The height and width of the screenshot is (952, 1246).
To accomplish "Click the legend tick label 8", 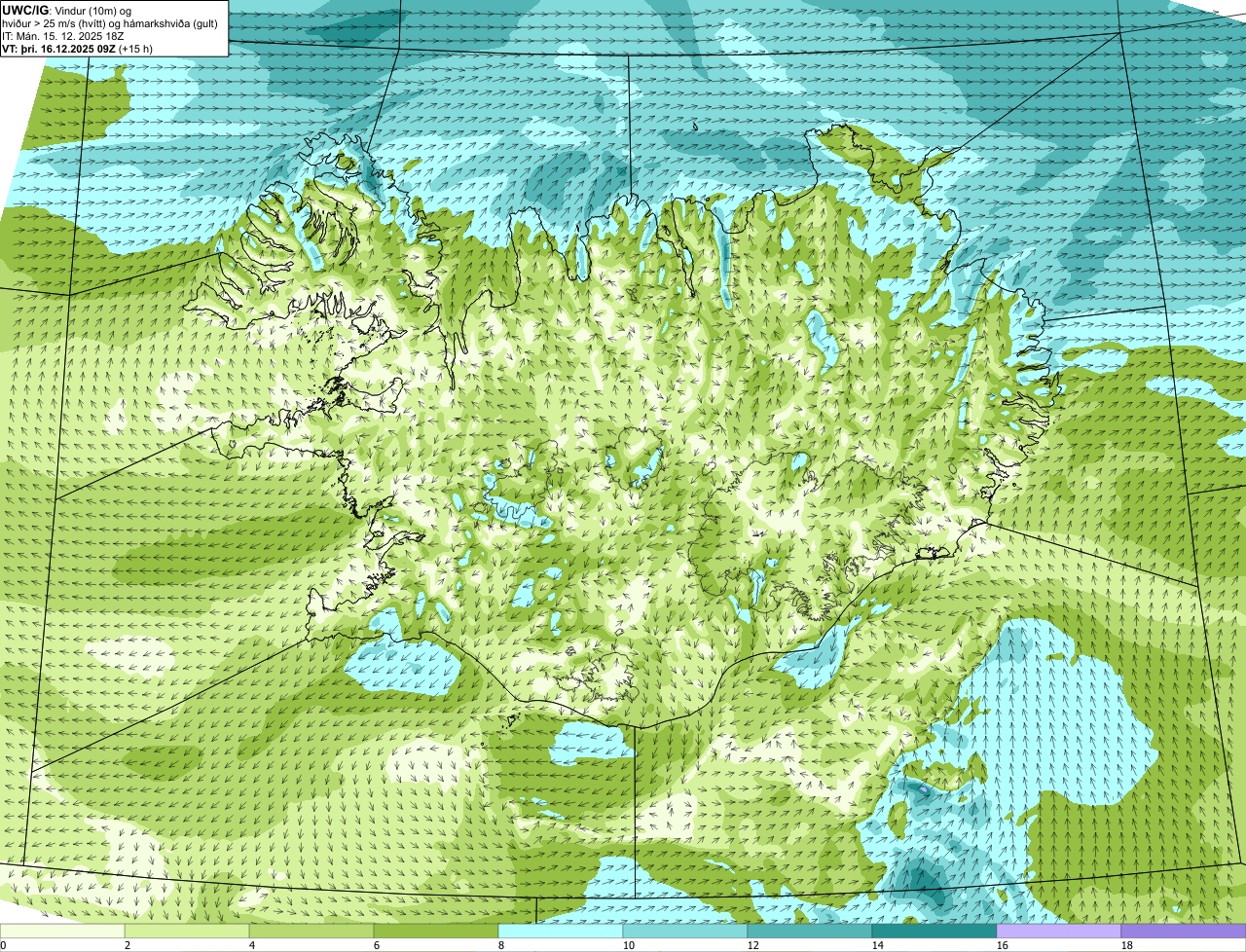I will pos(501,945).
